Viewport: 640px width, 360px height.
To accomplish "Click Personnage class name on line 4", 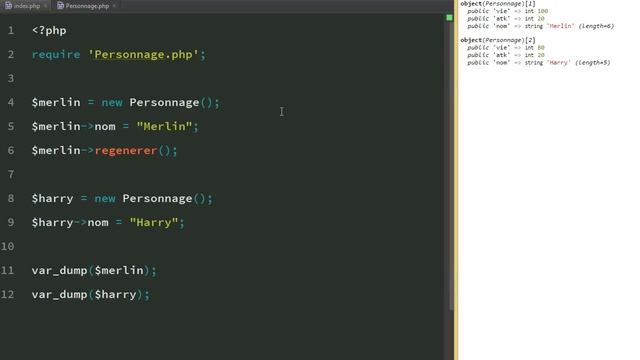I will [x=164, y=102].
